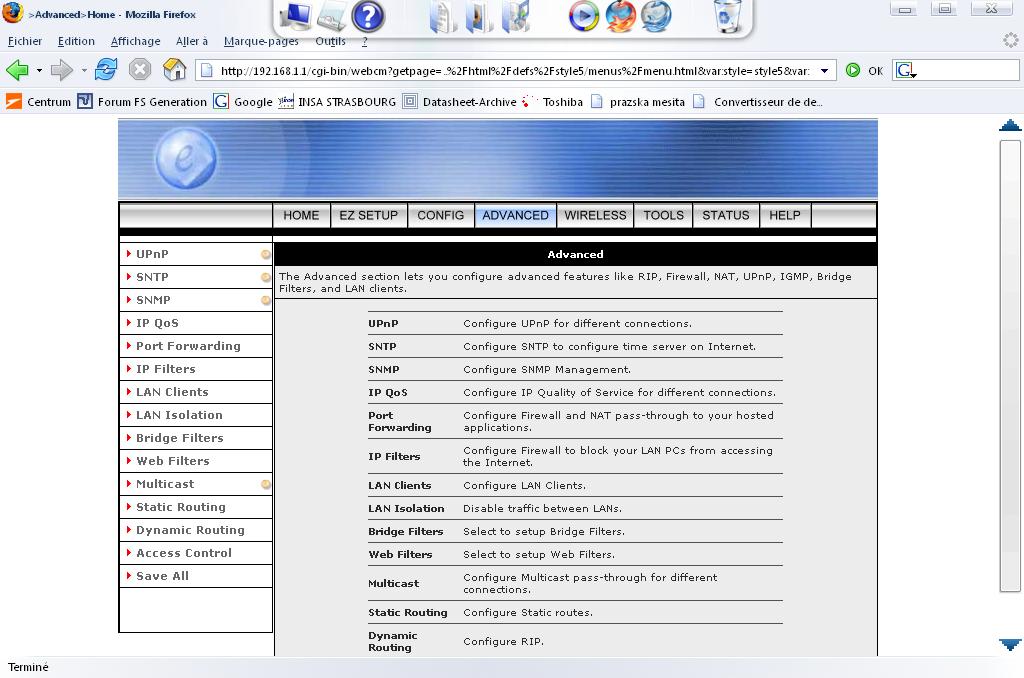Click the grey stop loading button
Screen dimensions: 1024x678
pyautogui.click(x=140, y=69)
